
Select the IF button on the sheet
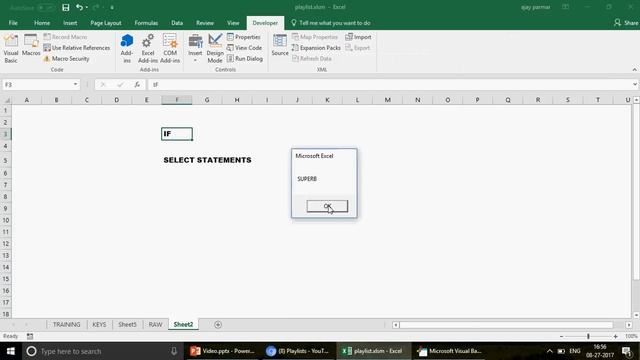point(177,134)
